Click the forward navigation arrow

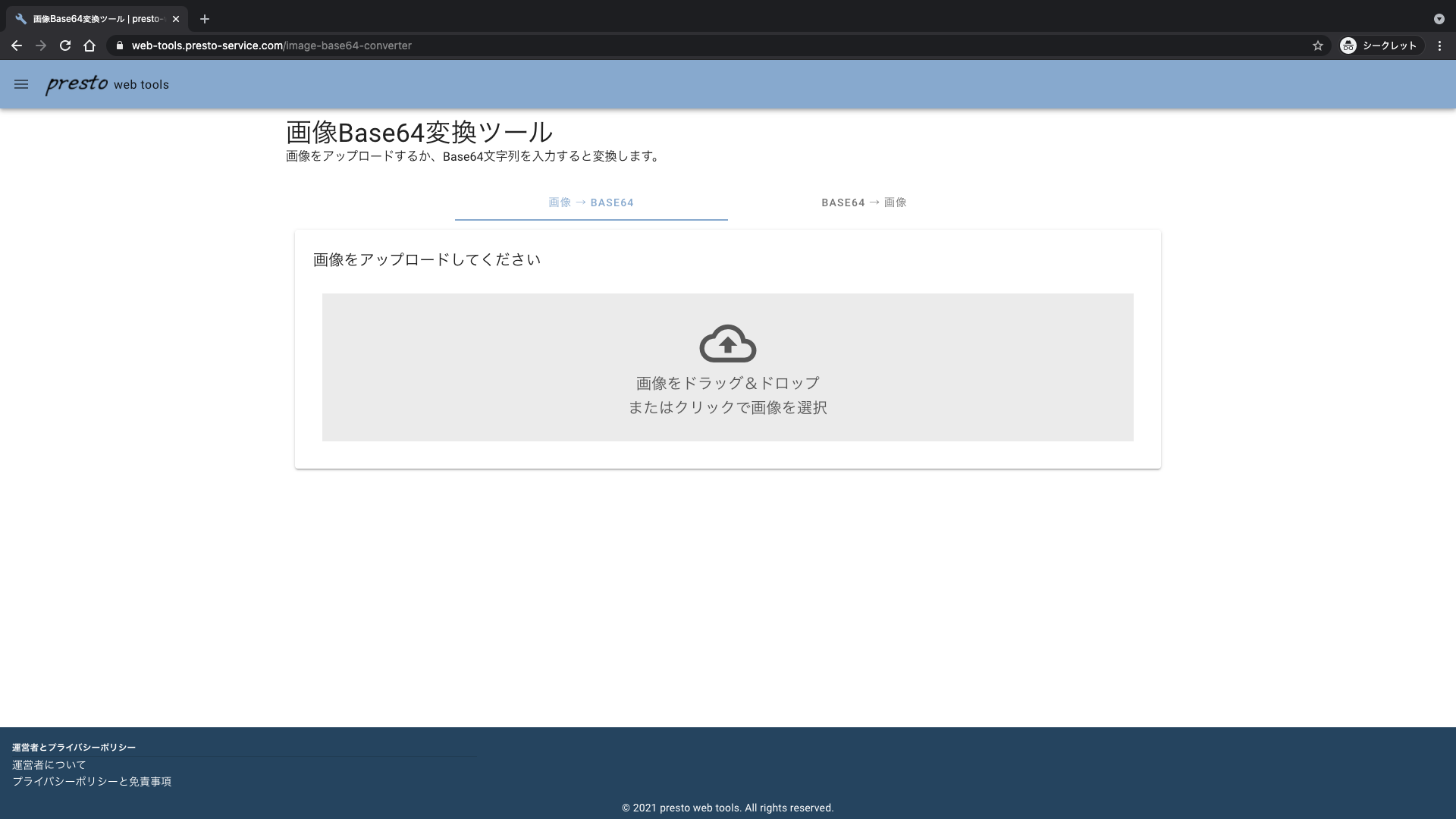tap(41, 45)
